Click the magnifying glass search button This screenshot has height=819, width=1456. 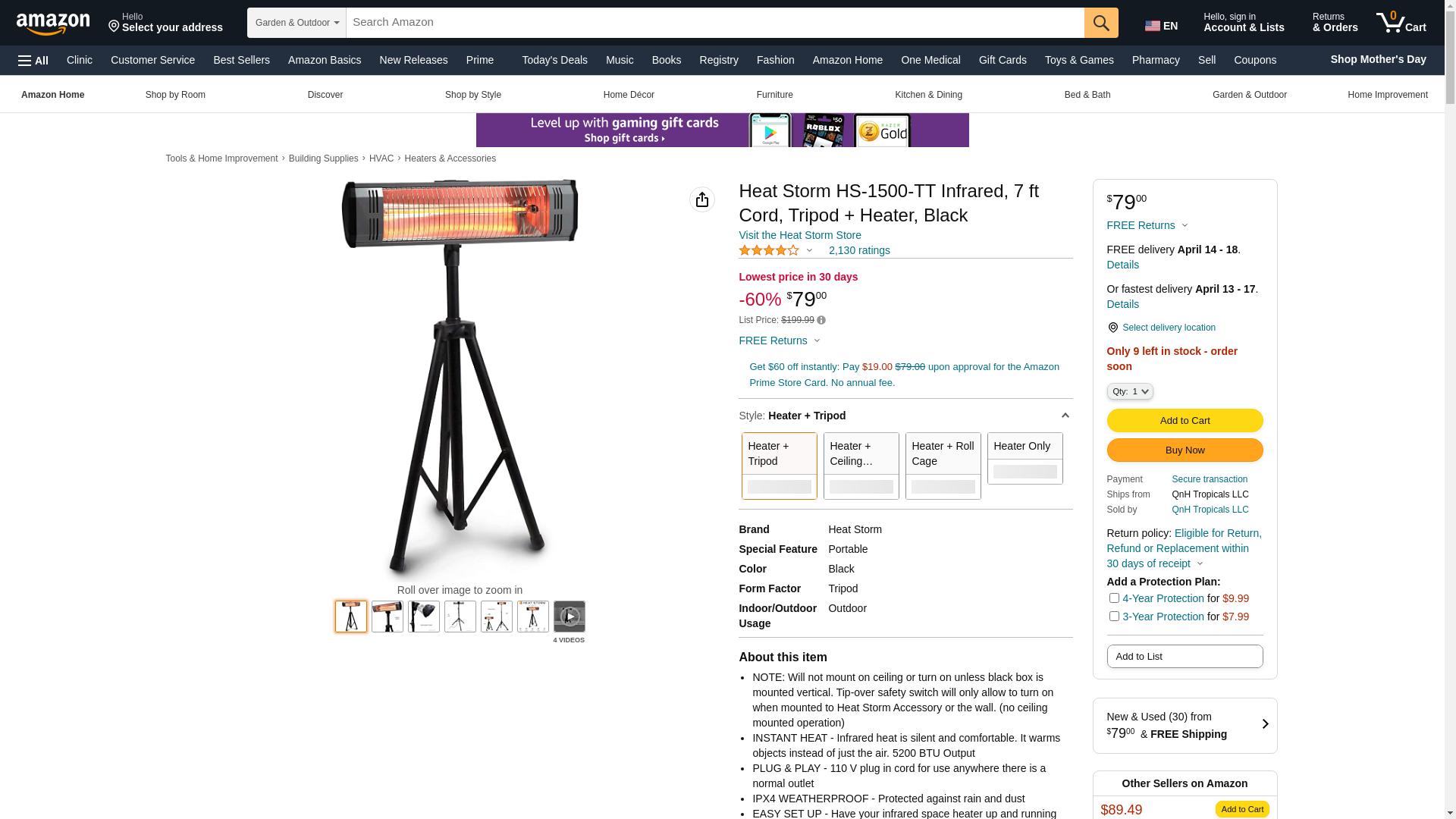[1101, 23]
